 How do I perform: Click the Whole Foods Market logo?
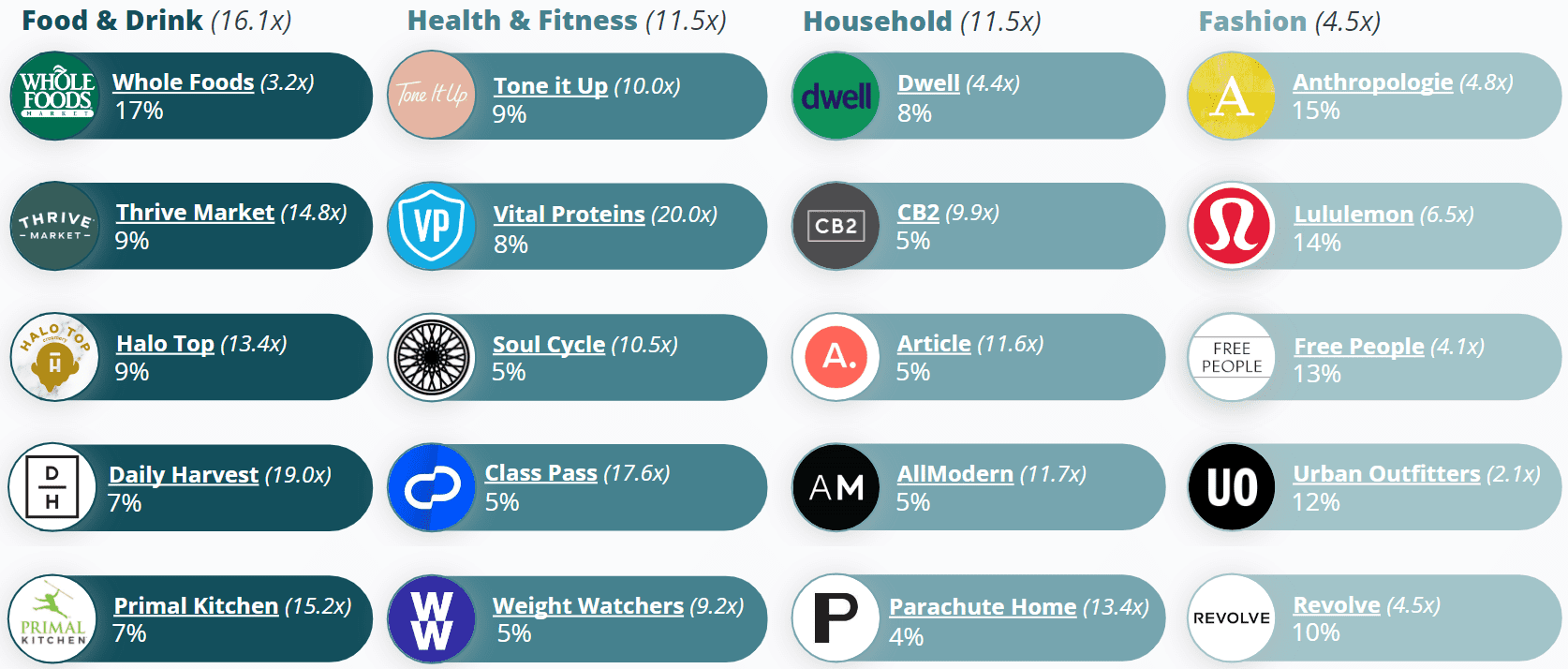(56, 97)
